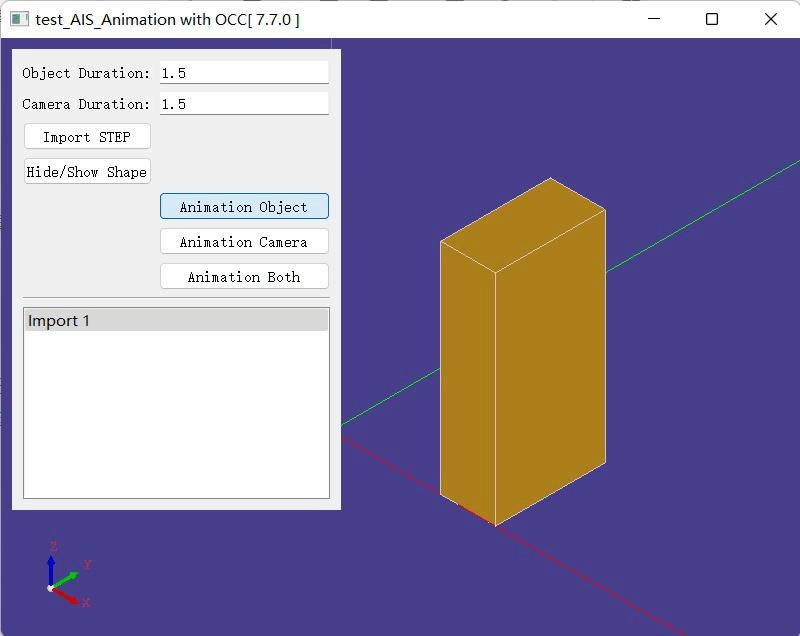Trigger the Animation Both button

point(244,277)
